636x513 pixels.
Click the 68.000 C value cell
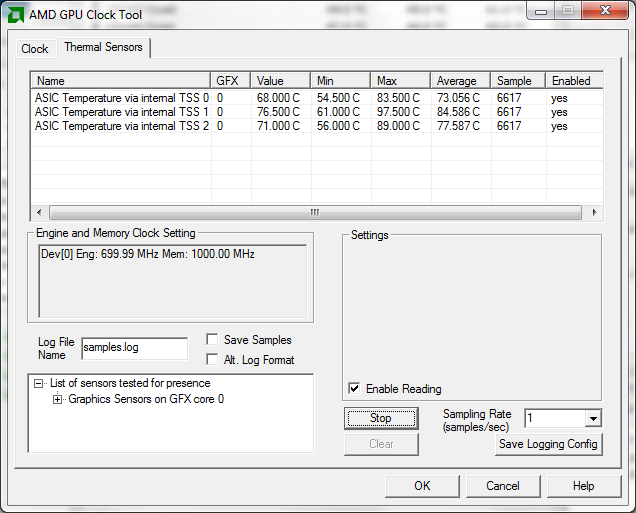point(278,98)
